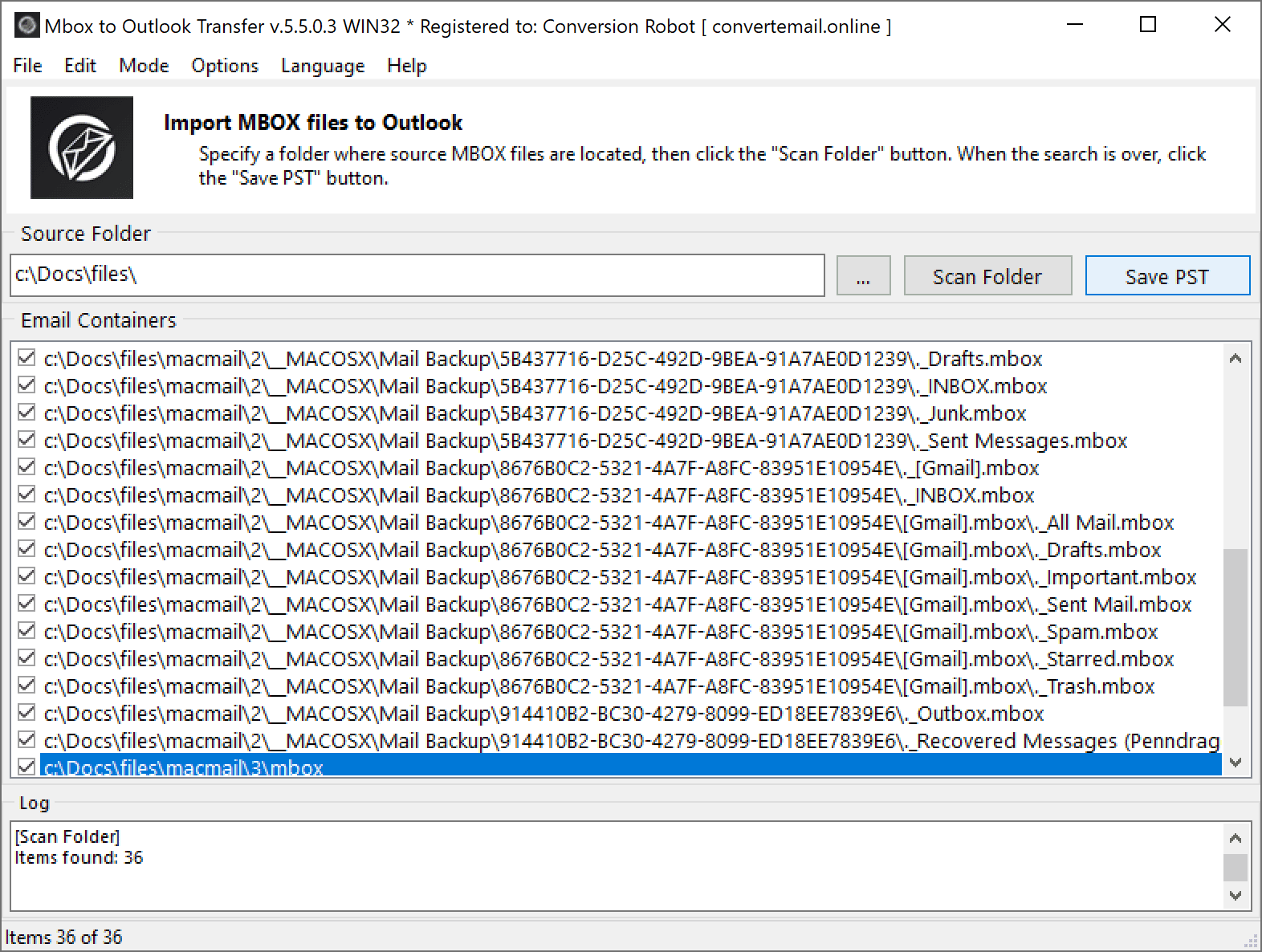The width and height of the screenshot is (1262, 952).
Task: Open the File menu
Action: point(27,66)
